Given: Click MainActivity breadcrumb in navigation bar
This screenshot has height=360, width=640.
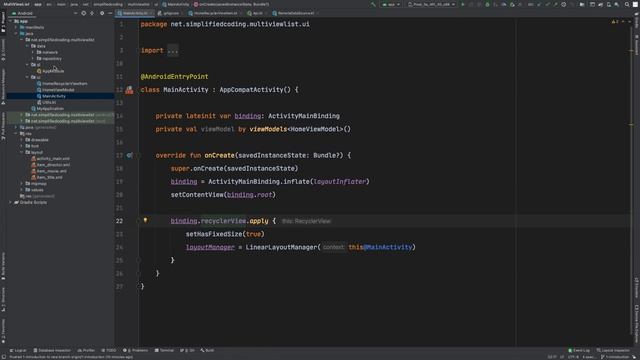Looking at the screenshot, I should click(x=176, y=4).
